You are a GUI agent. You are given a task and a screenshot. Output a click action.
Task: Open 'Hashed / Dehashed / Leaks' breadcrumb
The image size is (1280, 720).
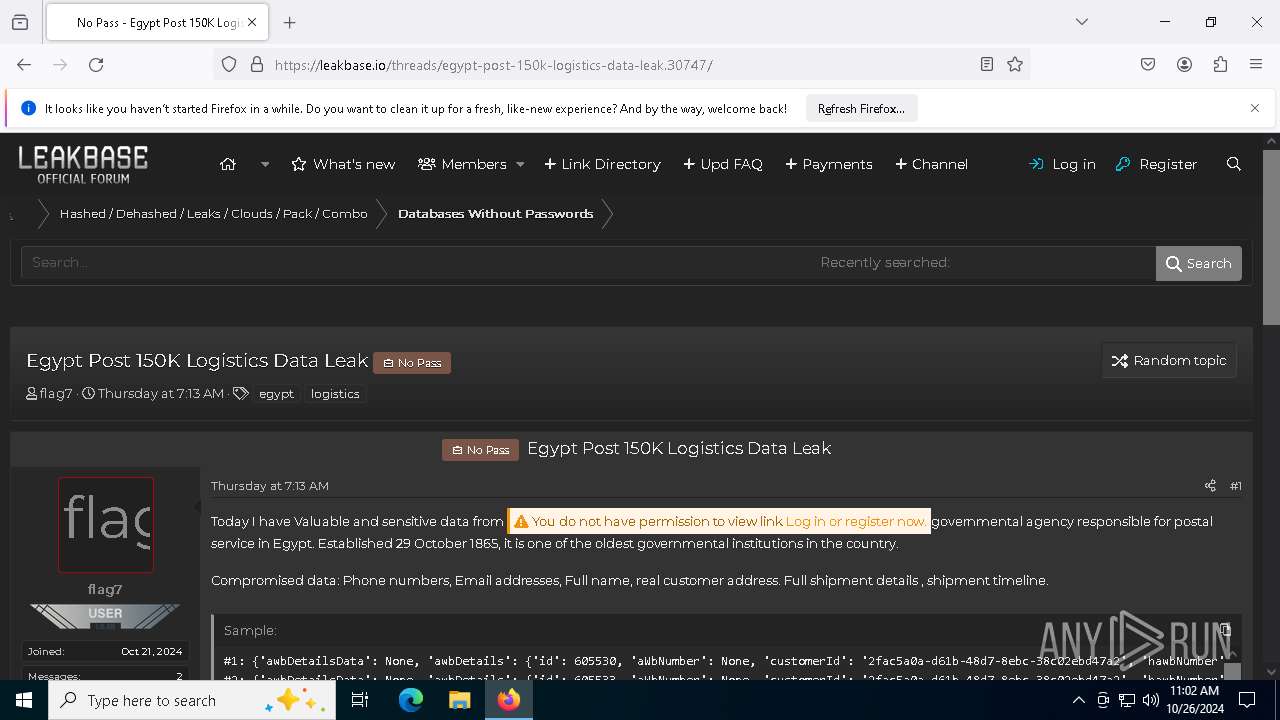point(213,213)
